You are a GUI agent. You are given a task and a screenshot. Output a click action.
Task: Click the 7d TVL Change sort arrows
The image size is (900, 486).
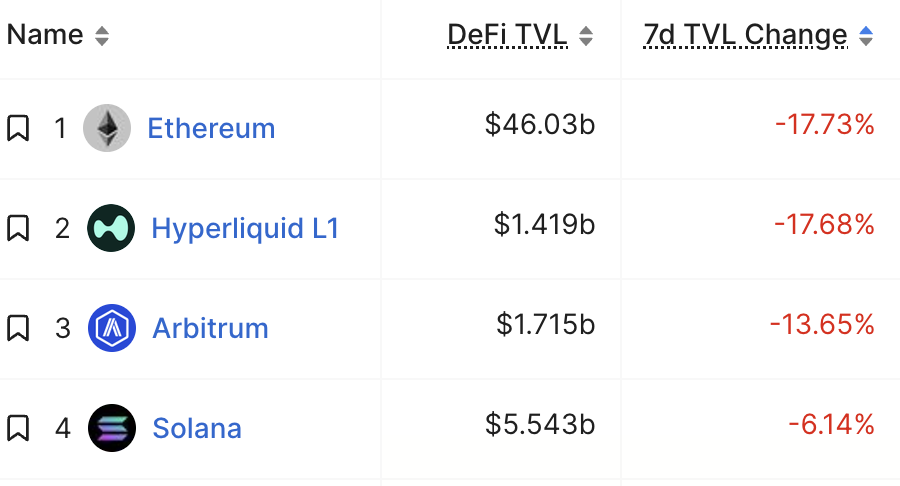(866, 36)
